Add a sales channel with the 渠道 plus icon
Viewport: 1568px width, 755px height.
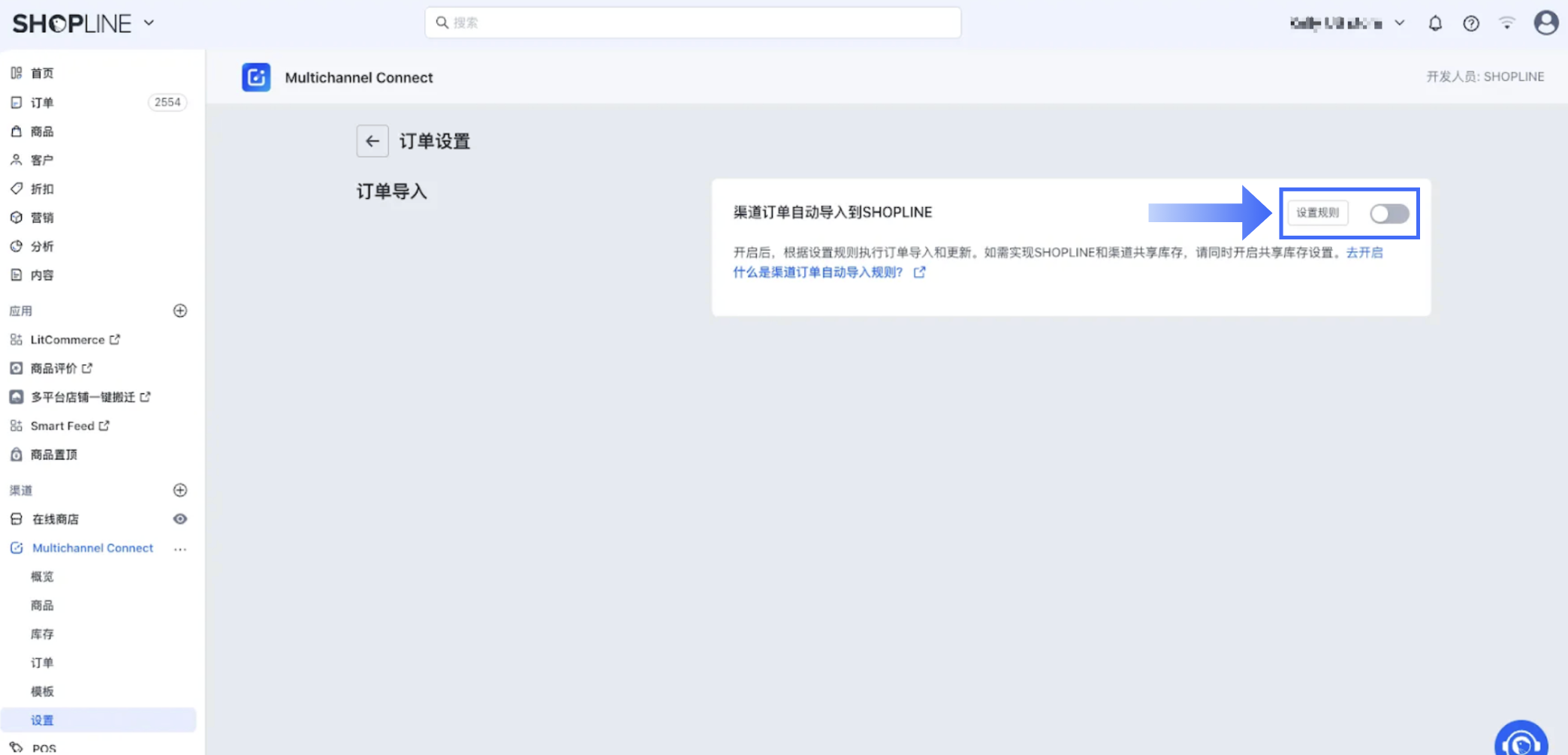point(180,490)
